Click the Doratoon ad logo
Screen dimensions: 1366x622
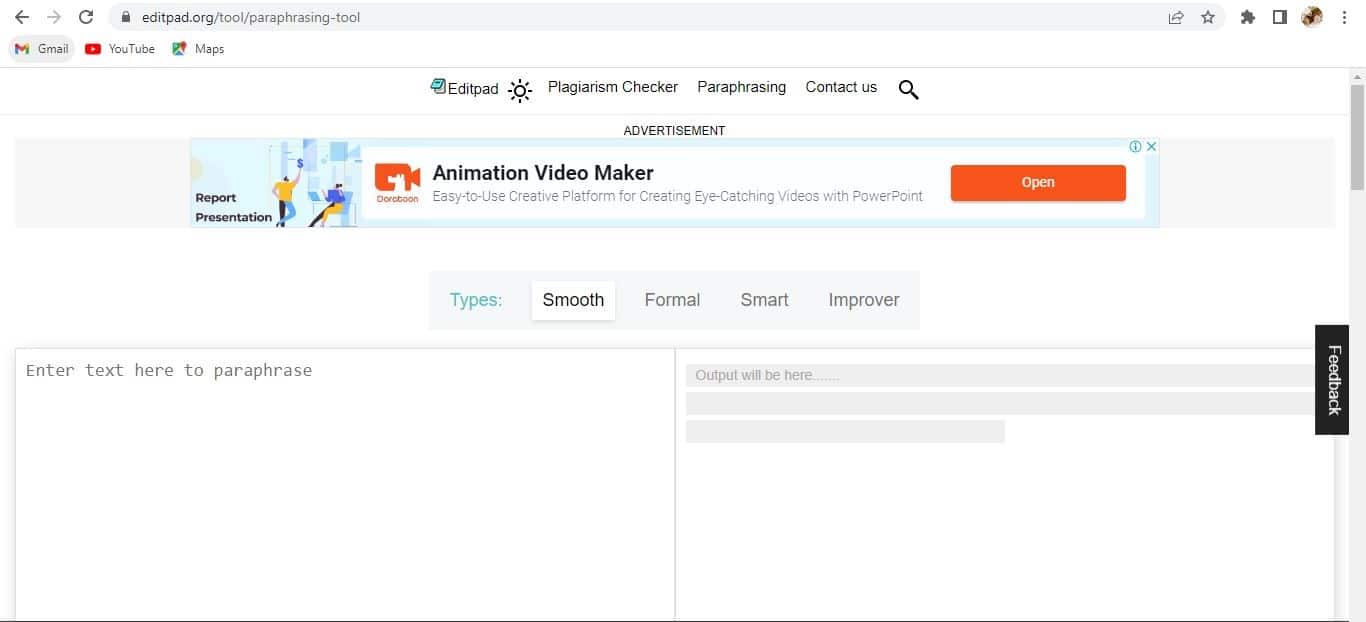coord(397,182)
